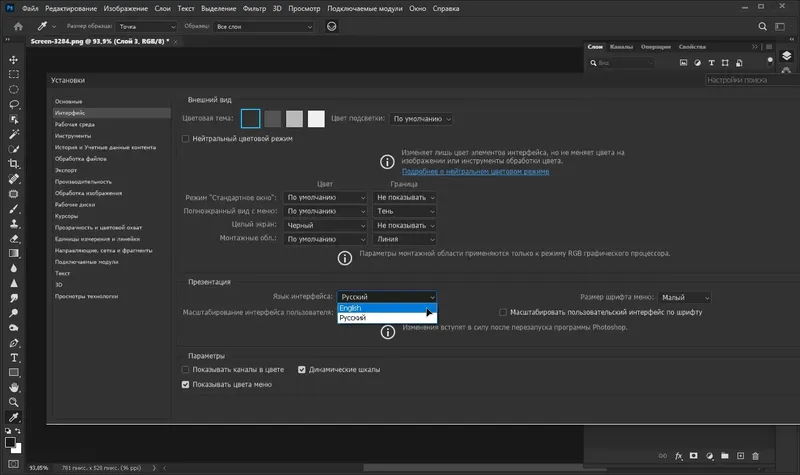Open 'Монтажные обл.' border dropdown 'Линия'
Image resolution: width=800 pixels, height=475 pixels.
[x=405, y=239]
